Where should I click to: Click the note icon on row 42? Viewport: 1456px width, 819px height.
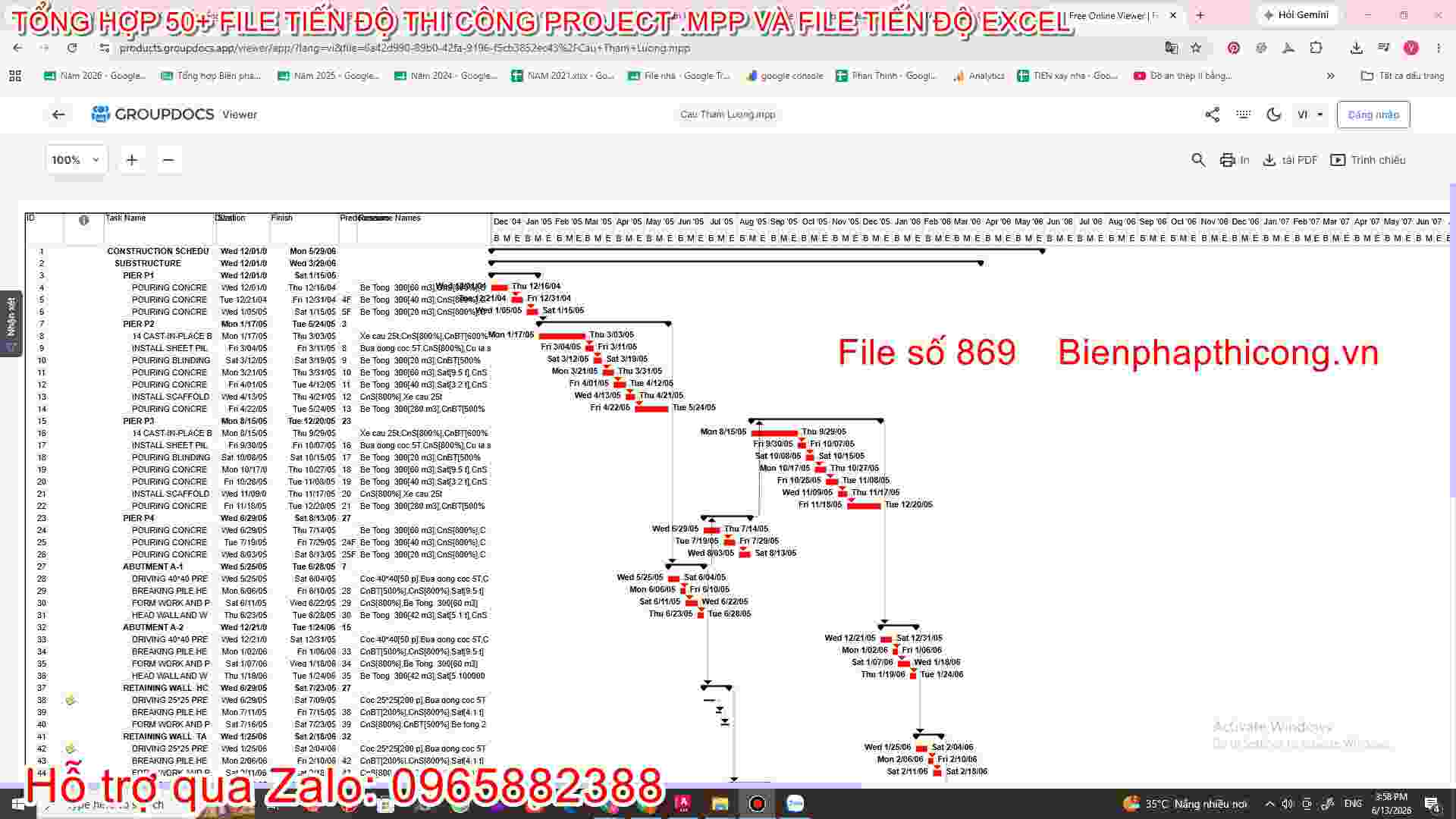[71, 748]
